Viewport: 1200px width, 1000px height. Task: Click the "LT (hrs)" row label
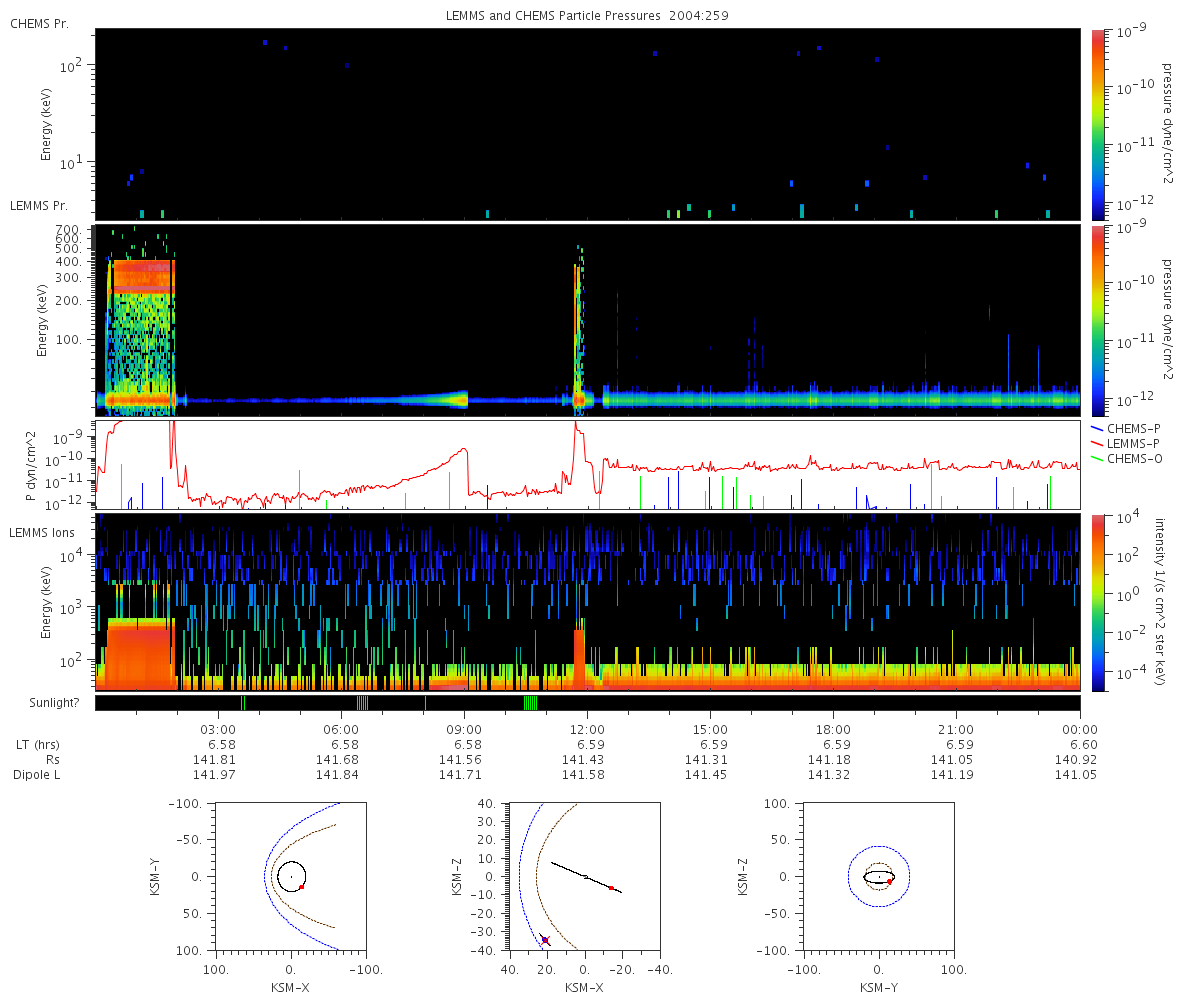38,745
